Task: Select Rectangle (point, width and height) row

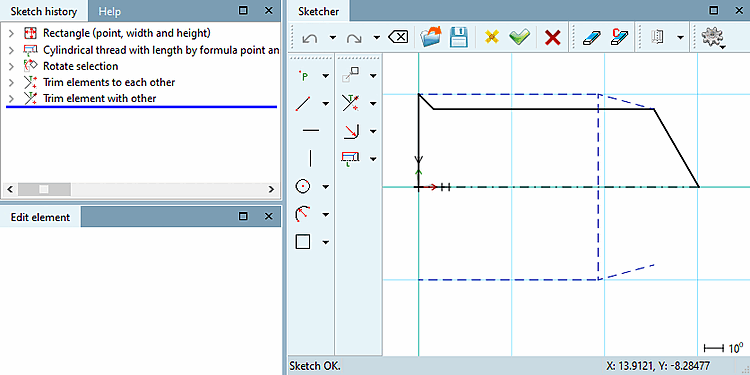Action: (x=127, y=33)
